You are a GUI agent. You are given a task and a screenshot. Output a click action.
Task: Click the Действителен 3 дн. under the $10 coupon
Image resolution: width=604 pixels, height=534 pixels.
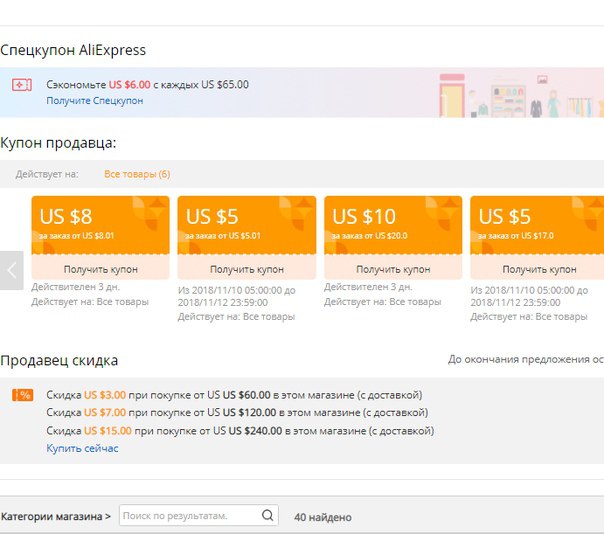(x=368, y=287)
